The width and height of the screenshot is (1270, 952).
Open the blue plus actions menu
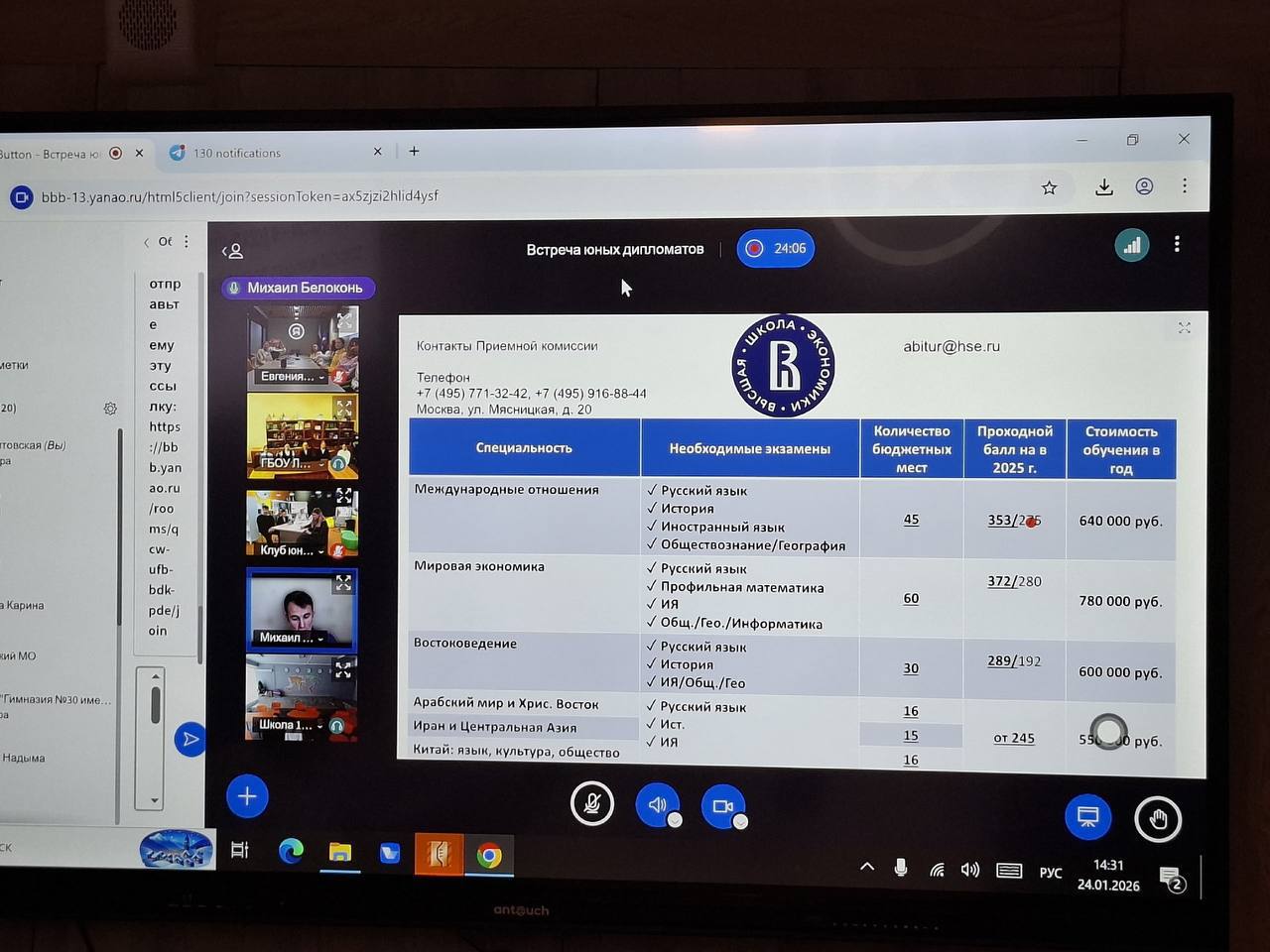point(247,796)
